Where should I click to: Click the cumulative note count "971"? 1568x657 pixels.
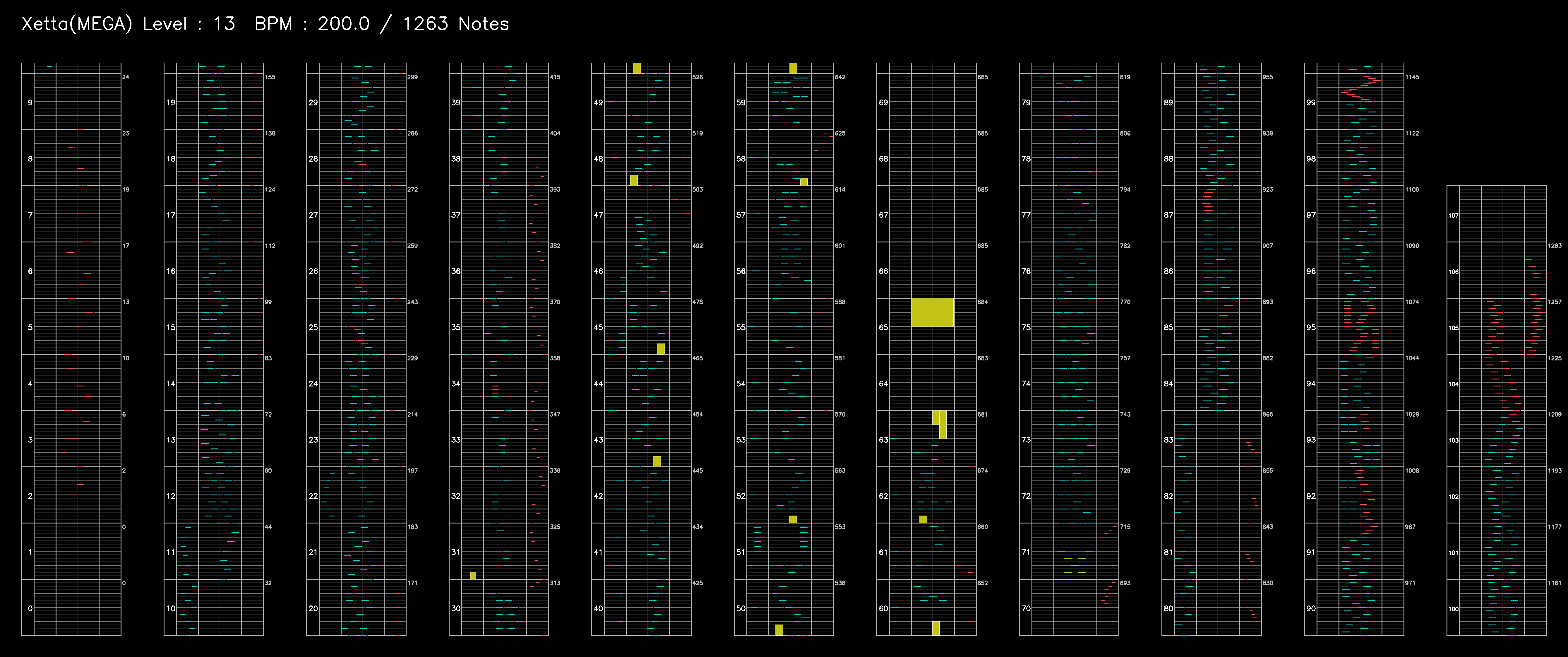(x=1410, y=583)
